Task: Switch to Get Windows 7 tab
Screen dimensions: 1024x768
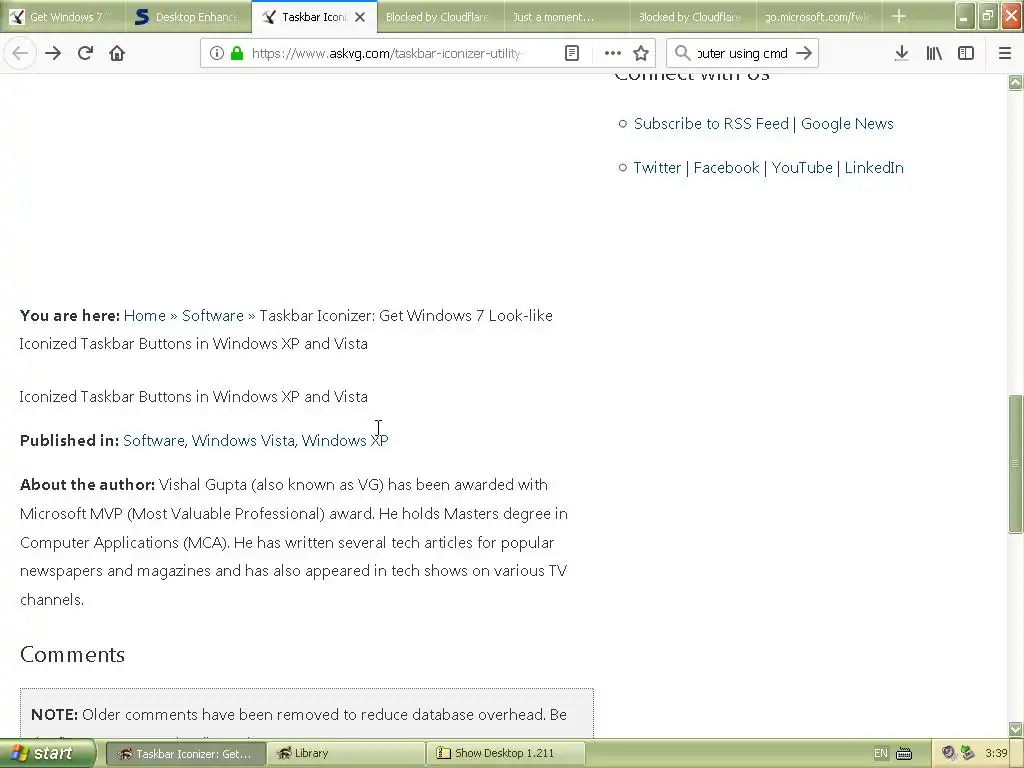Action: pos(63,17)
